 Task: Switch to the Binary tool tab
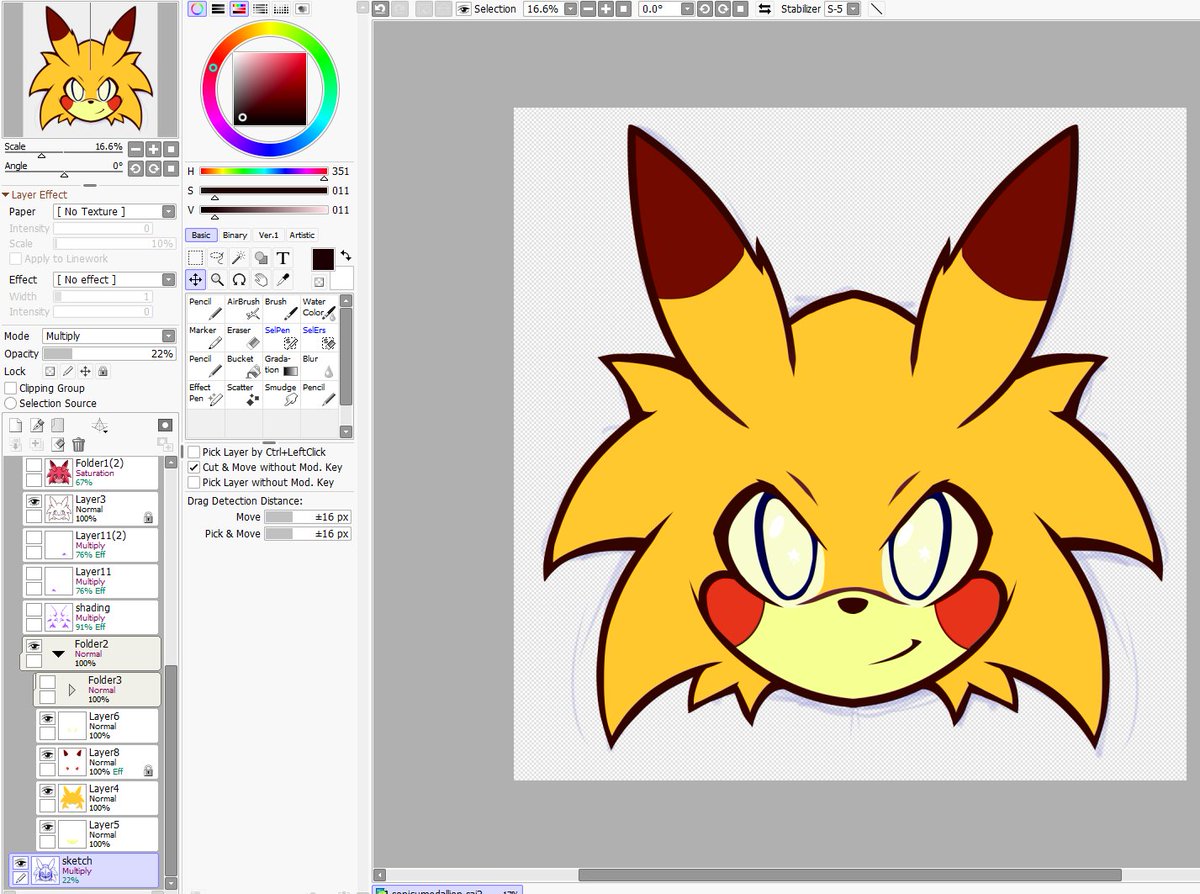pos(235,235)
